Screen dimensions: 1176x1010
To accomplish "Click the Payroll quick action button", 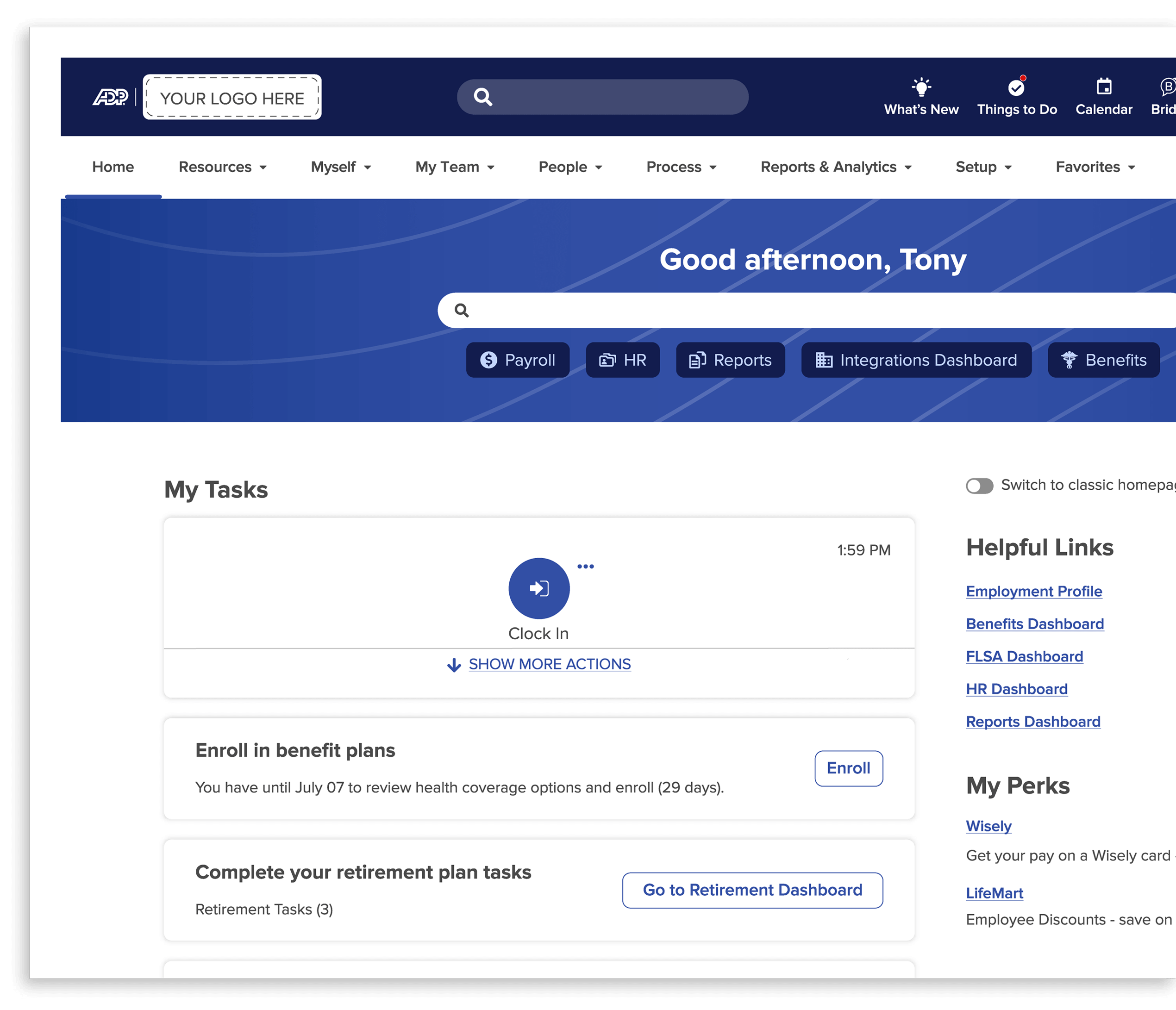I will tap(518, 360).
